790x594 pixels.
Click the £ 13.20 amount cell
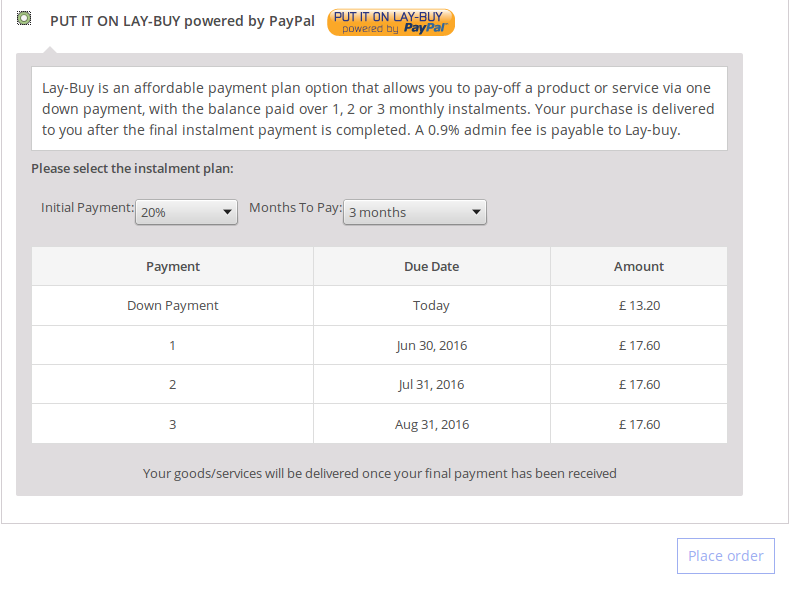(639, 306)
